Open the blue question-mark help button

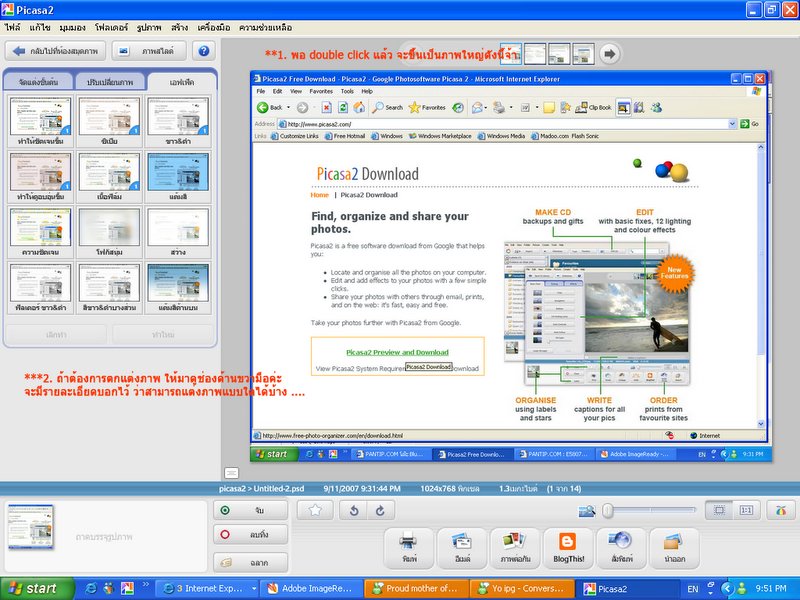[204, 51]
